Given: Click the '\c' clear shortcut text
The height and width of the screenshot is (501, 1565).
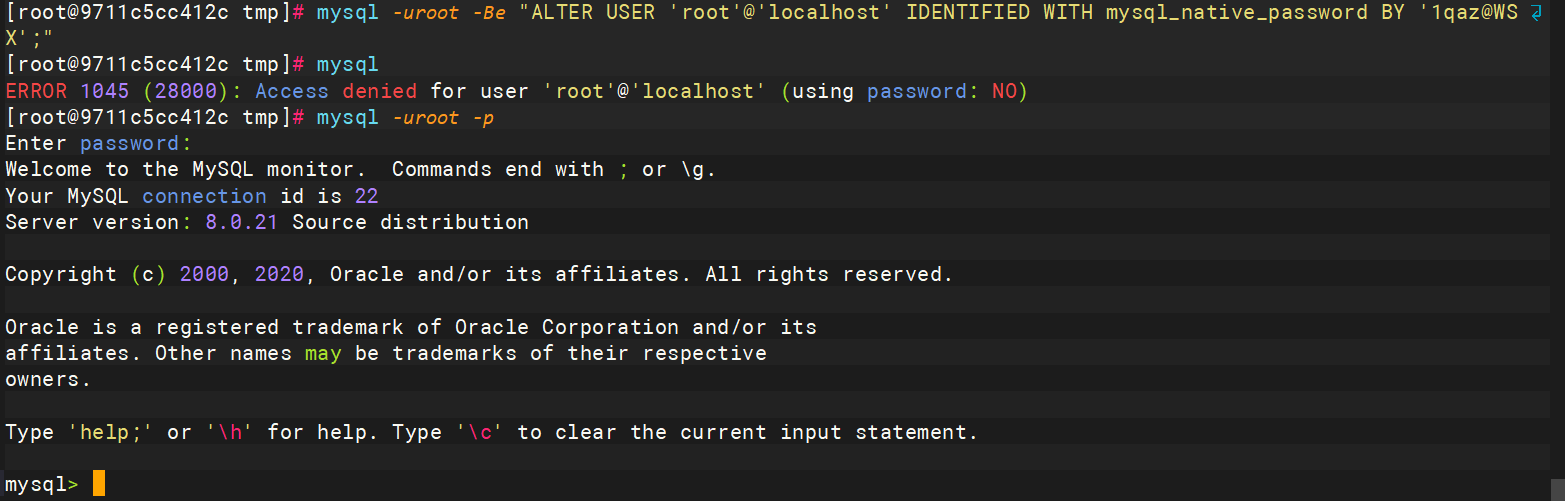Looking at the screenshot, I should (x=480, y=432).
